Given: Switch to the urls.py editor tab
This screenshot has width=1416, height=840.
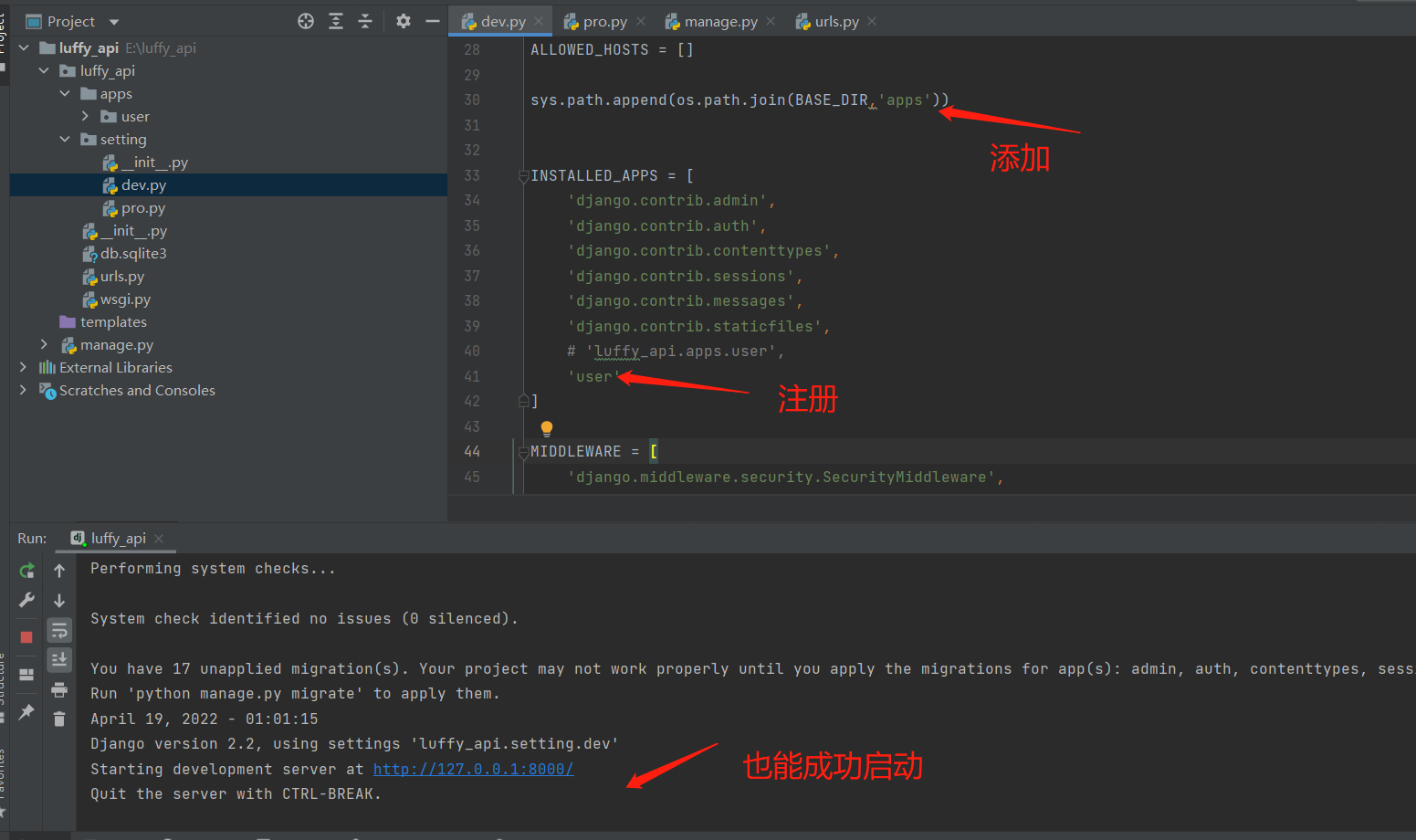Looking at the screenshot, I should (x=836, y=22).
